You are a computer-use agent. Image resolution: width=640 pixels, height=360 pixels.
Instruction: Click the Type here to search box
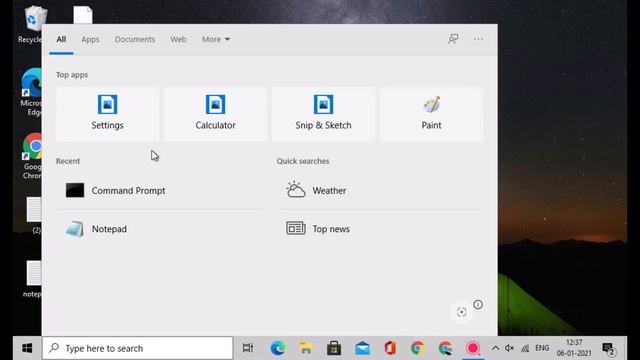(x=138, y=348)
